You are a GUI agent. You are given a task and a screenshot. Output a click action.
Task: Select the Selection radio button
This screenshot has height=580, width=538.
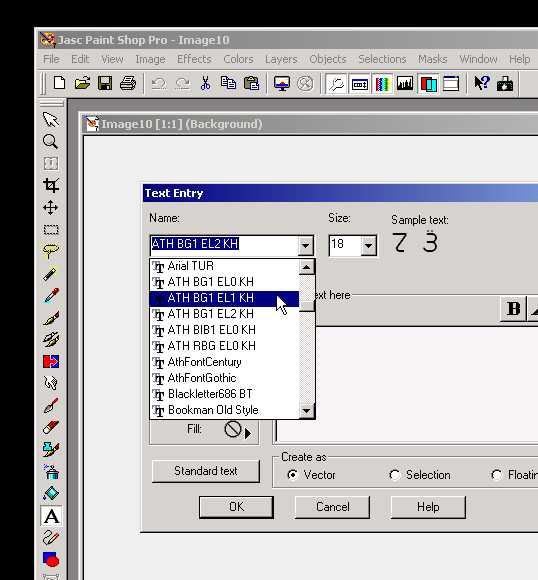click(x=394, y=475)
